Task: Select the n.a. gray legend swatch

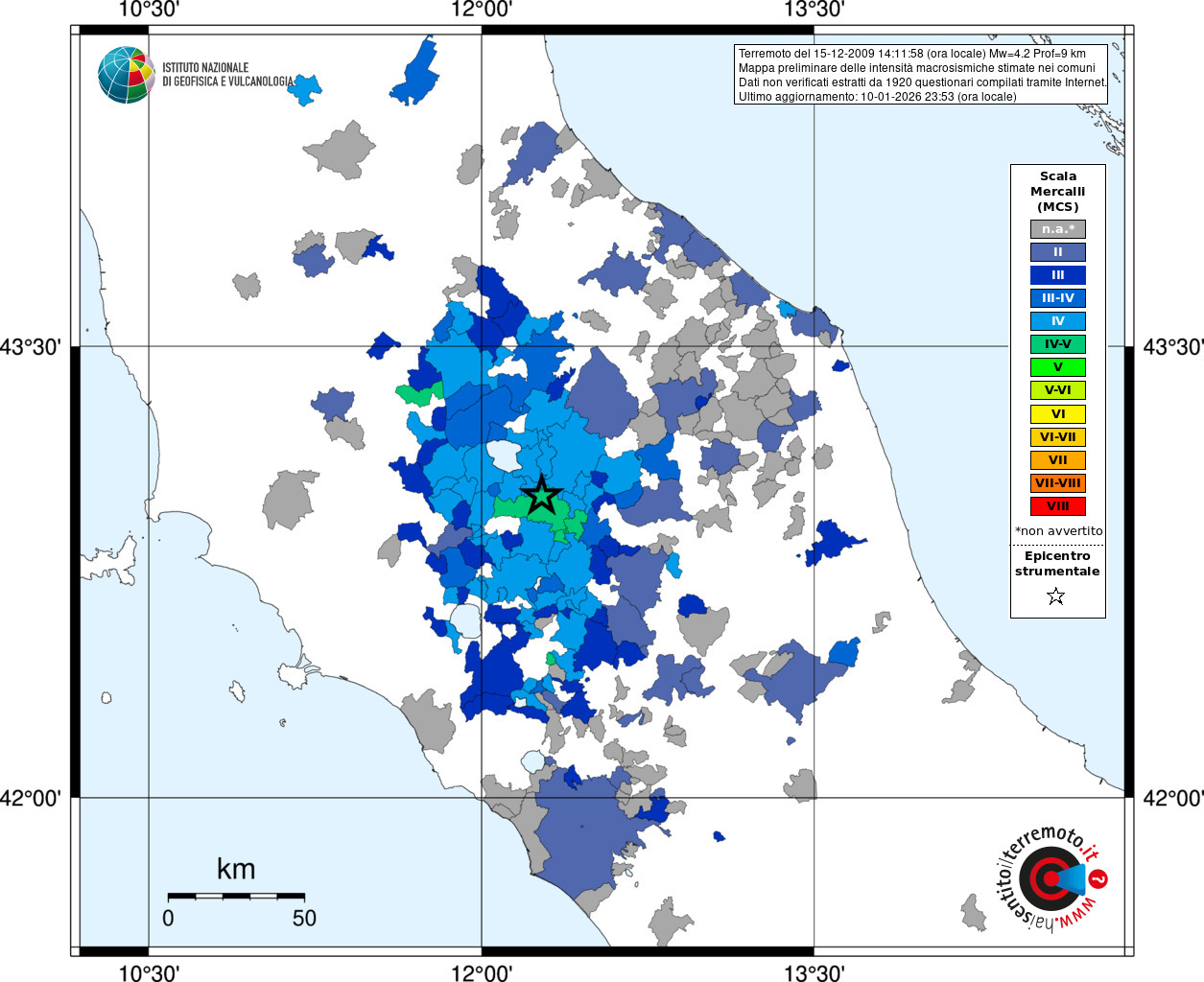Action: pyautogui.click(x=1058, y=229)
